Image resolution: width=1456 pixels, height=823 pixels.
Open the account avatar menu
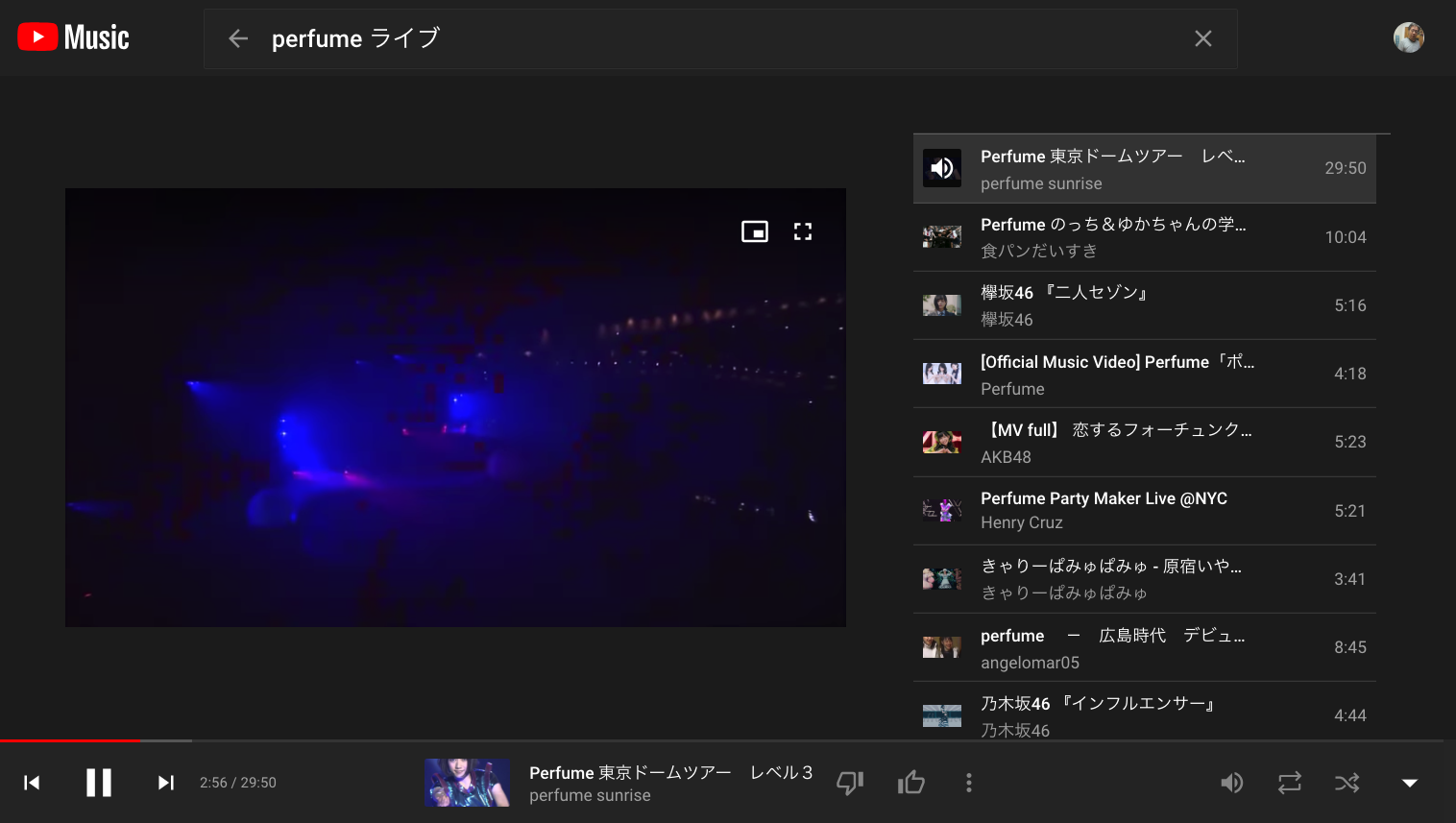coord(1408,37)
